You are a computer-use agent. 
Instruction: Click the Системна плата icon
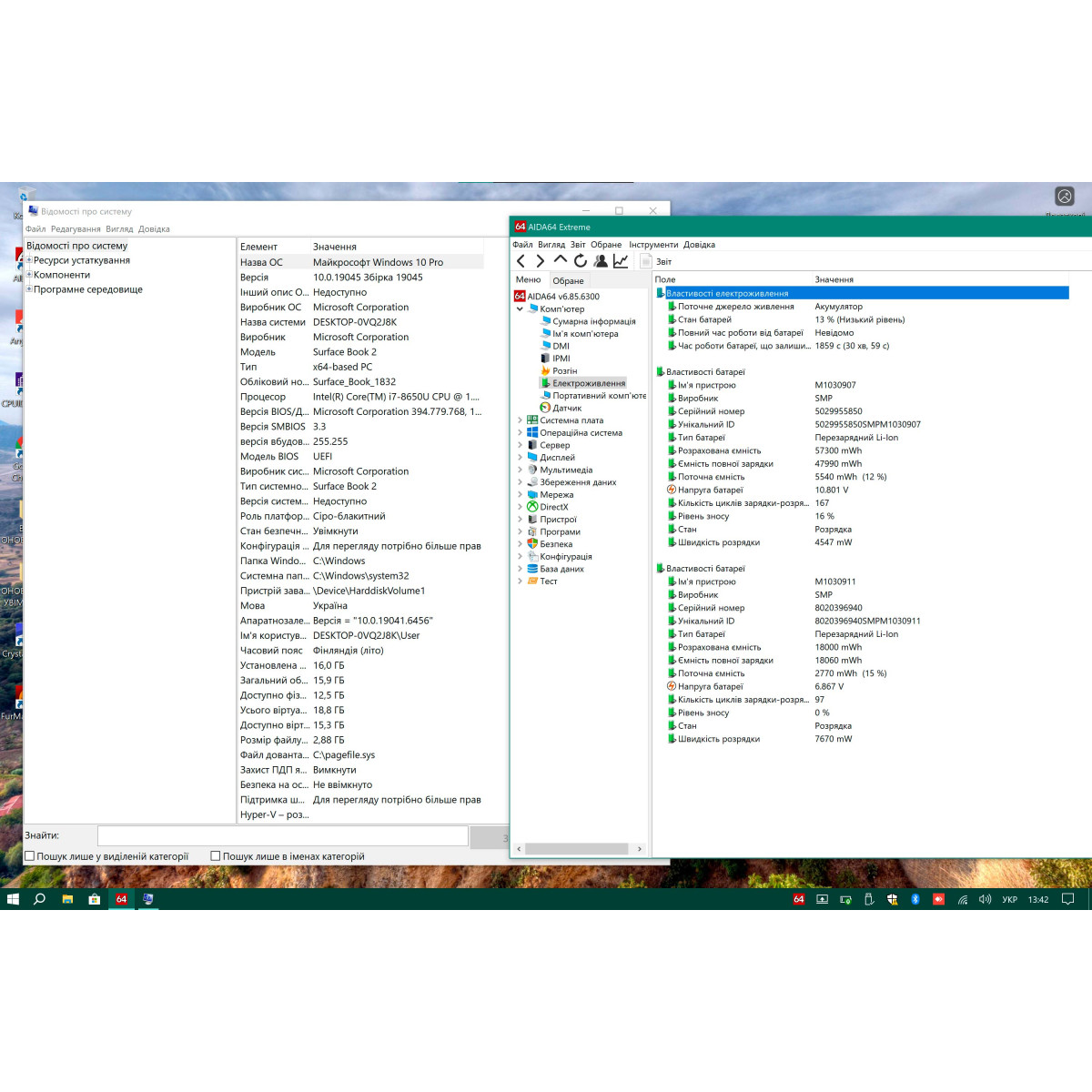(532, 420)
